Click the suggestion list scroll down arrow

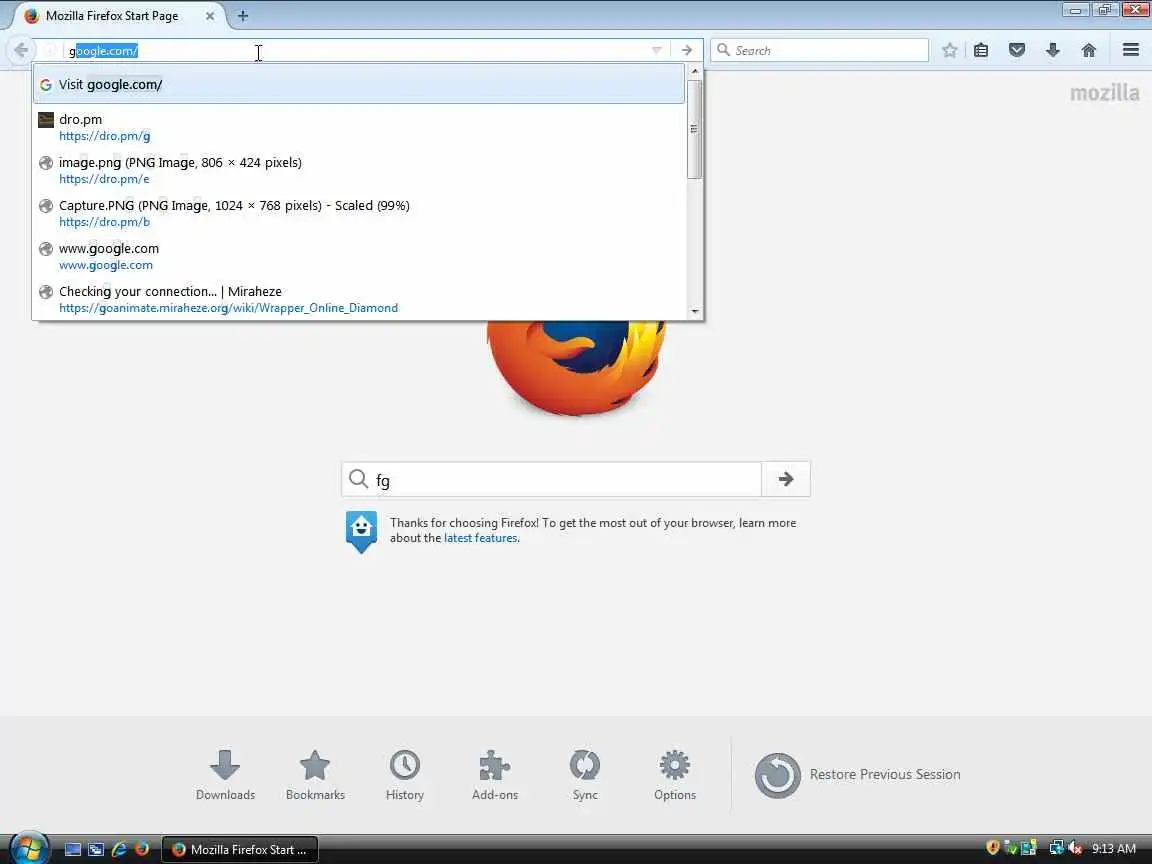(694, 312)
